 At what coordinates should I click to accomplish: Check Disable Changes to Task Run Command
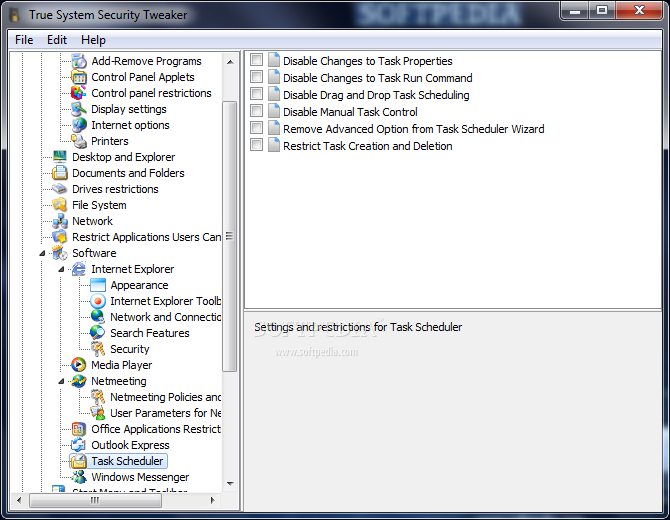coord(256,77)
